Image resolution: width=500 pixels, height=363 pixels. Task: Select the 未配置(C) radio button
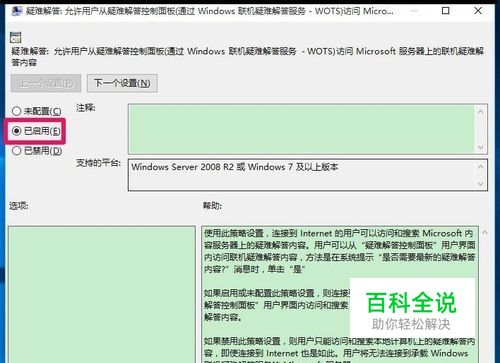pos(36,111)
